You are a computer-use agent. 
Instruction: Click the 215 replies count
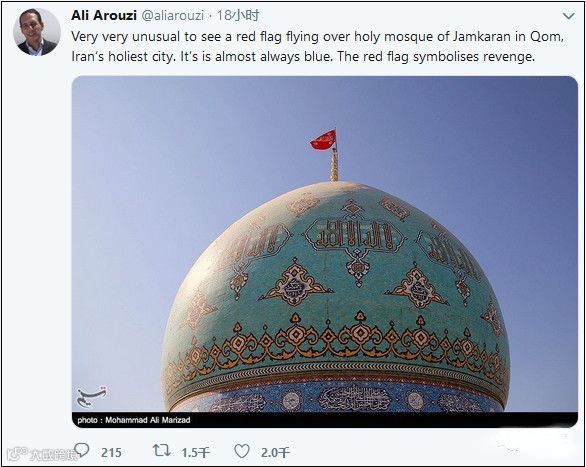pos(111,453)
